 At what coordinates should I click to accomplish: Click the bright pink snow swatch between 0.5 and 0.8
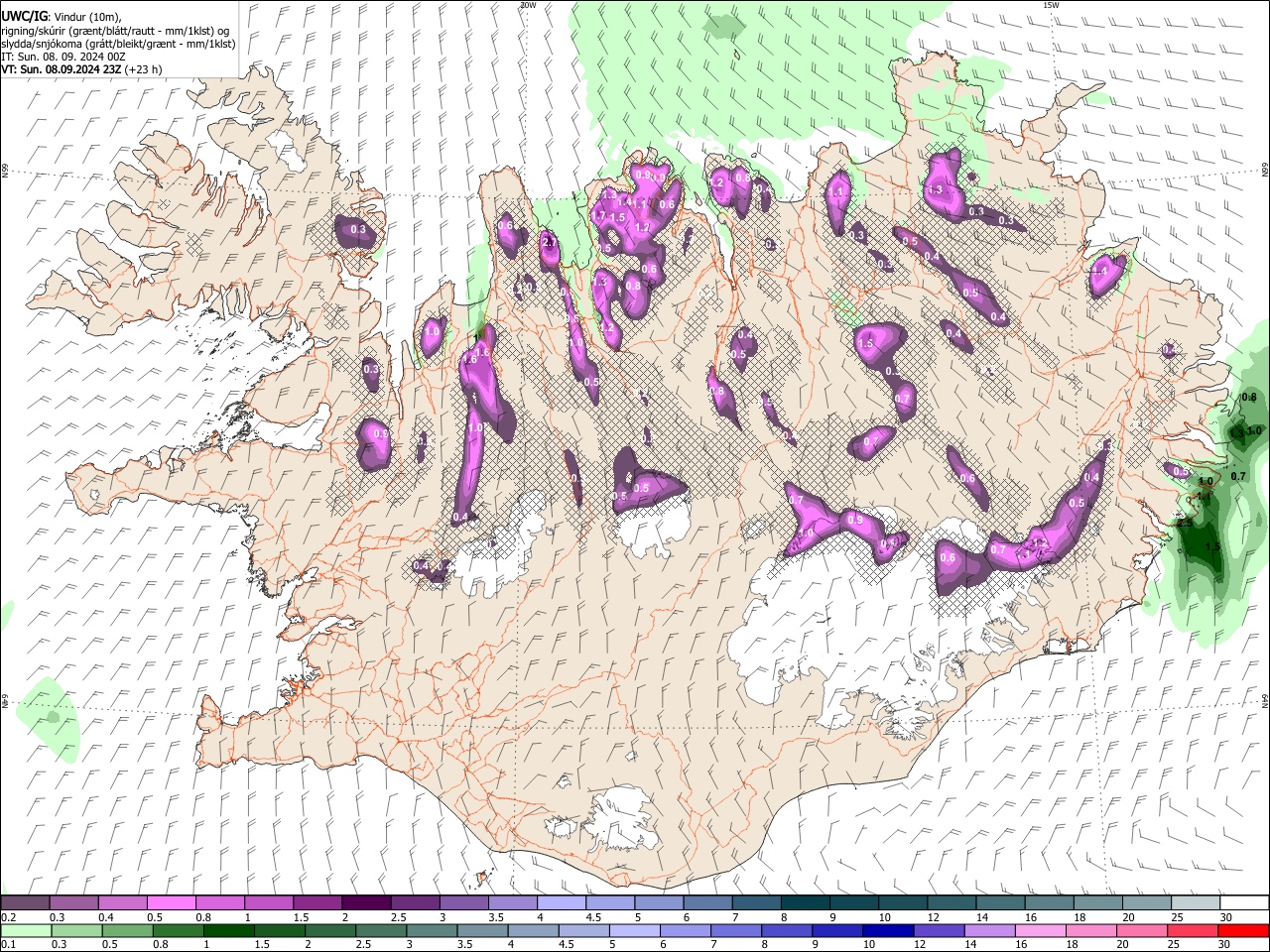coord(172,903)
